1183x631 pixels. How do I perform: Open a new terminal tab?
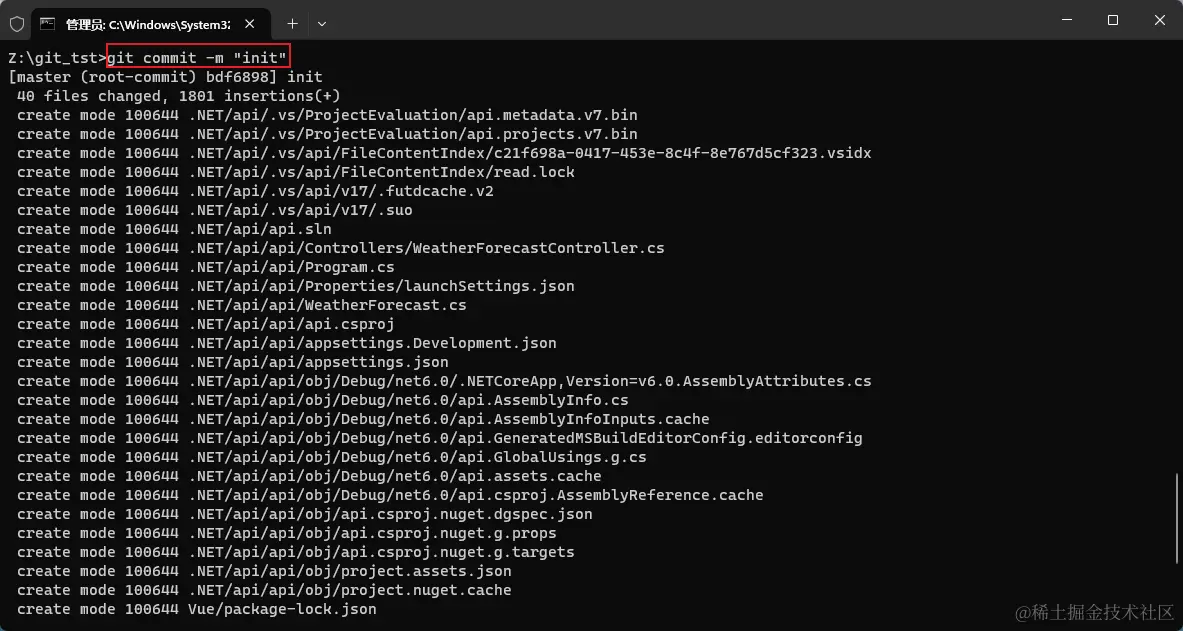pyautogui.click(x=292, y=22)
